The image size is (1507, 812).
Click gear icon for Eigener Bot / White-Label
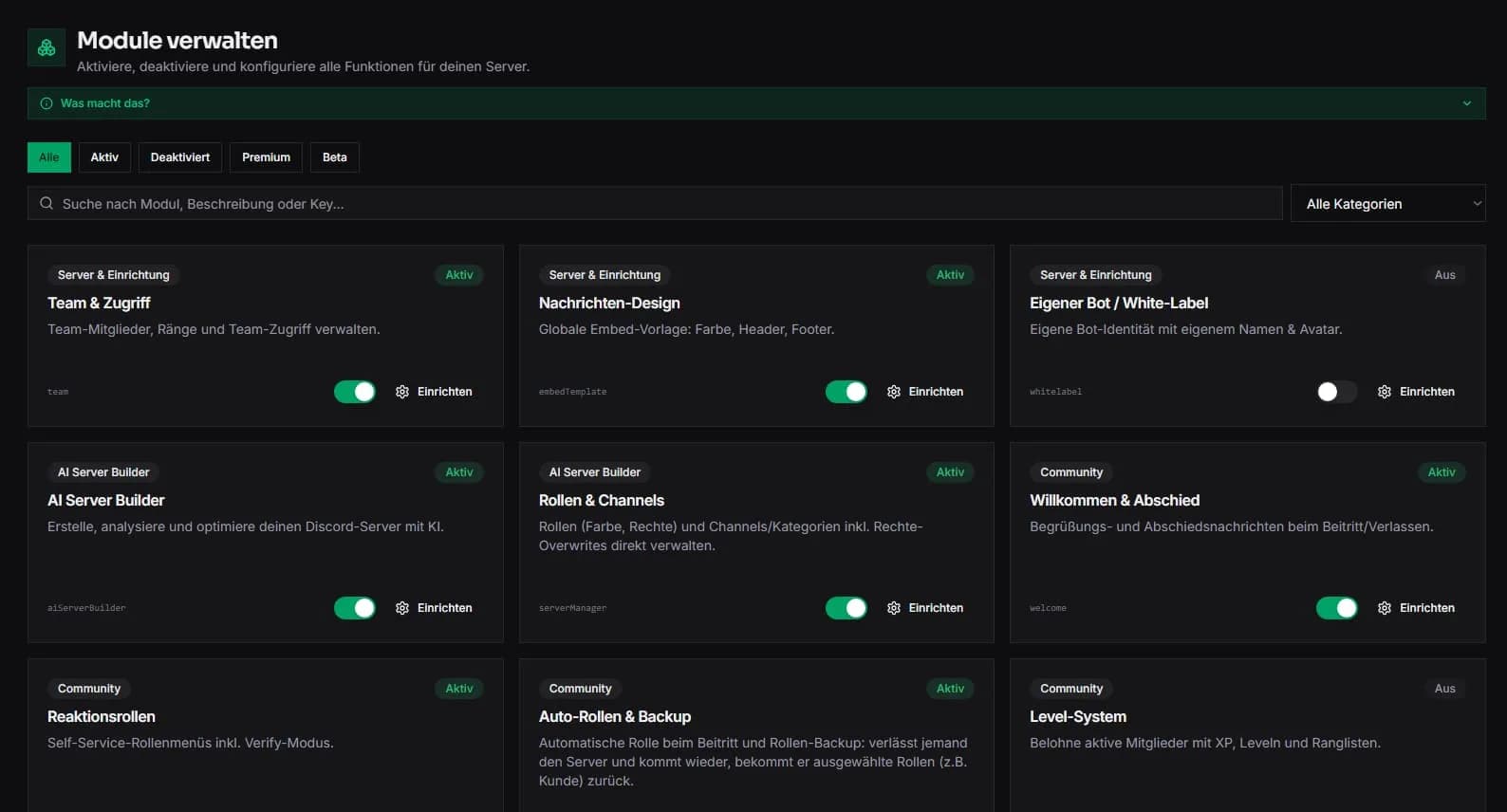point(1385,392)
